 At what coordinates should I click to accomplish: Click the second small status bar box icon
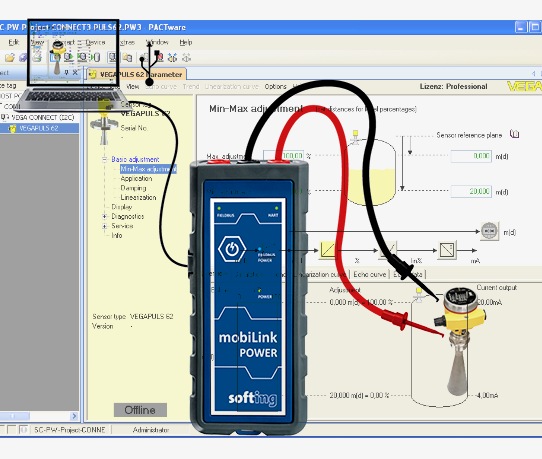coord(23,430)
